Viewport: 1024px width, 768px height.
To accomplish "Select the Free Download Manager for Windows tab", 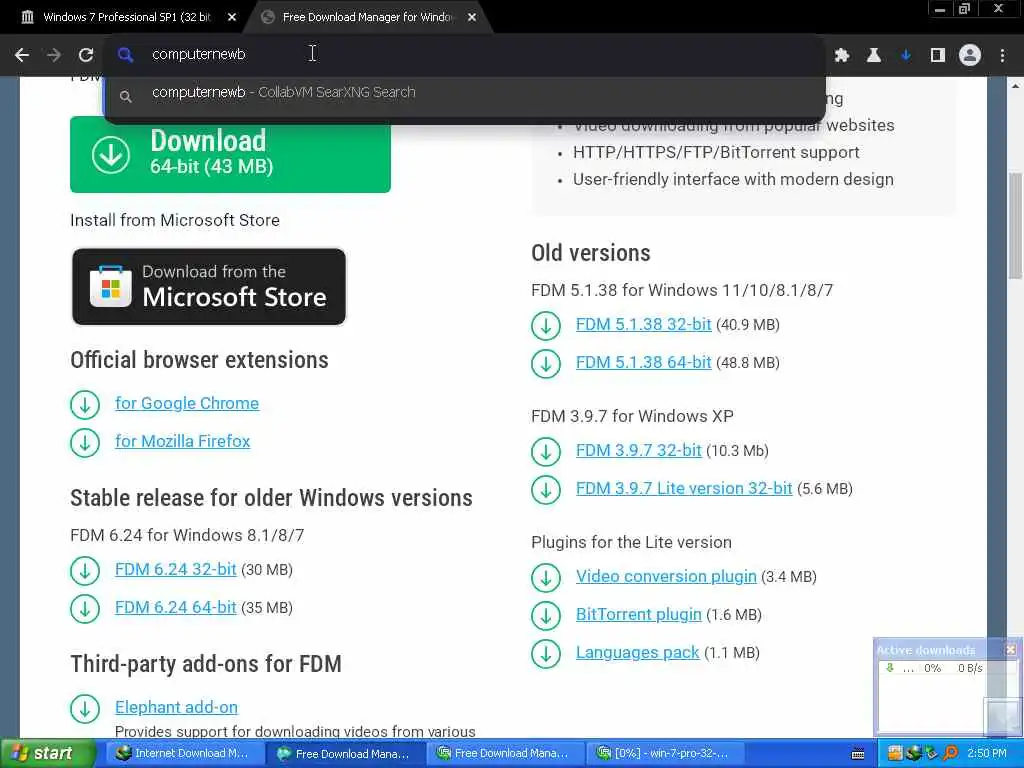I will pos(368,17).
